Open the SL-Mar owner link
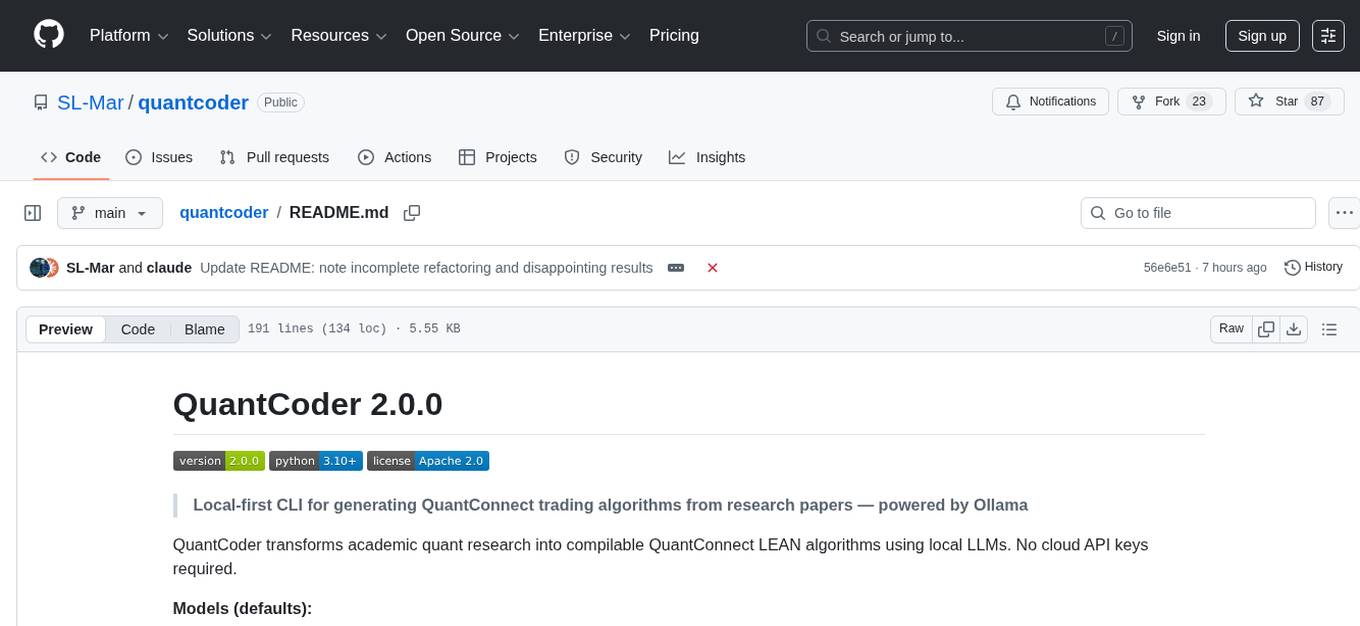 [91, 102]
